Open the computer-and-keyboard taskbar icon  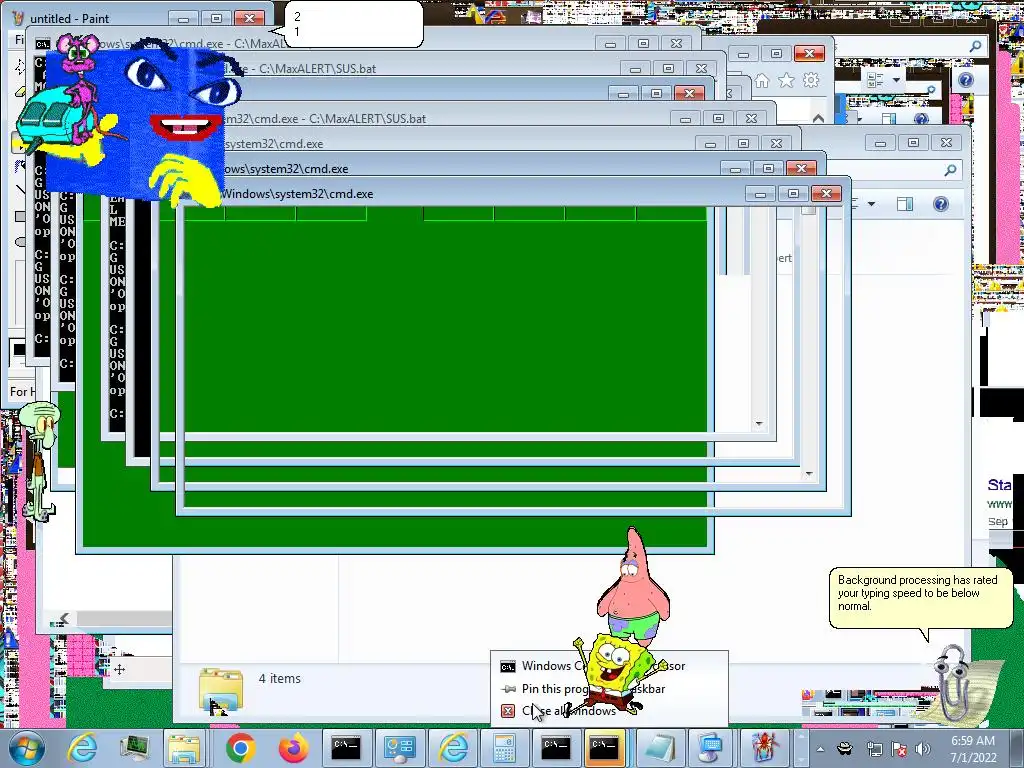pos(710,748)
